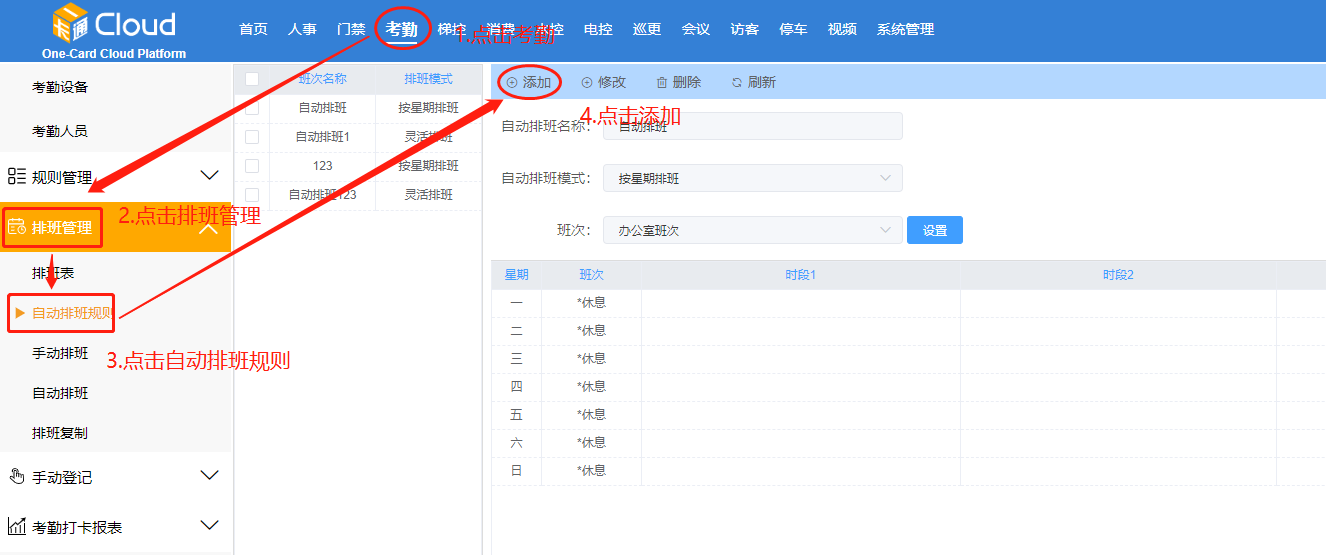Click the 考勤打卡报表 chart icon
Image resolution: width=1326 pixels, height=555 pixels.
coord(16,527)
